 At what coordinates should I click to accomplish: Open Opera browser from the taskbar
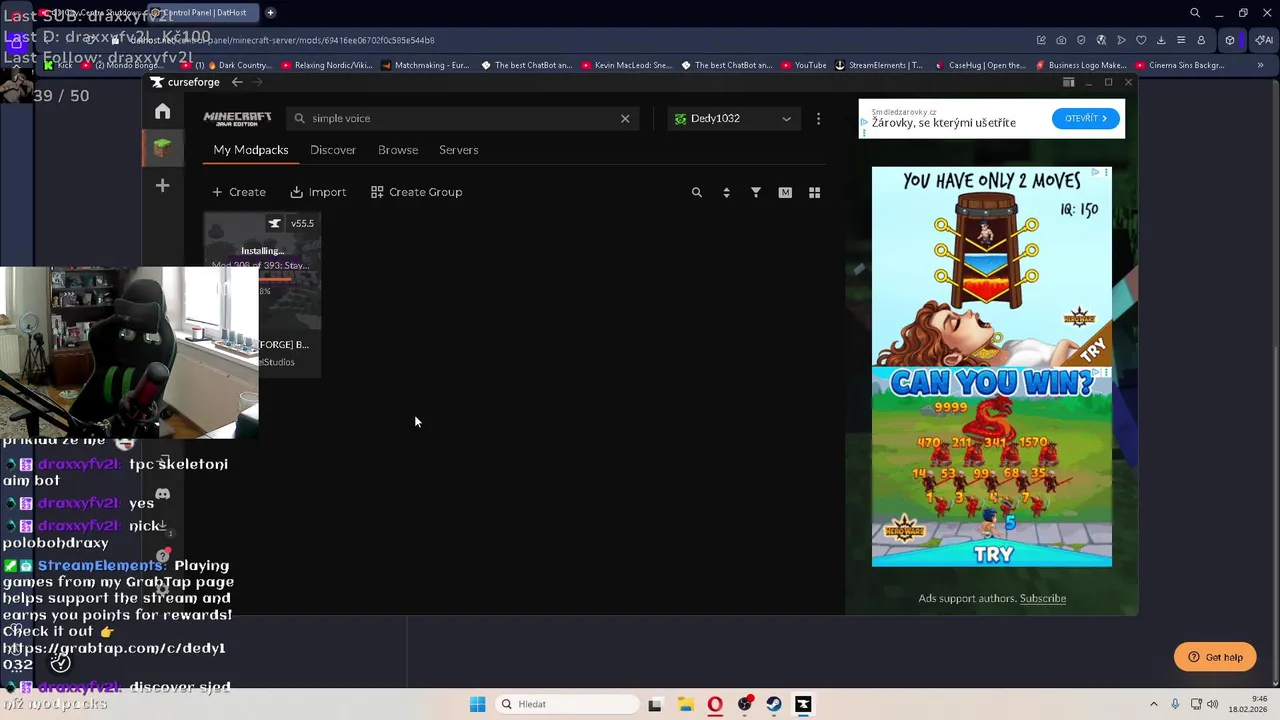tap(715, 704)
